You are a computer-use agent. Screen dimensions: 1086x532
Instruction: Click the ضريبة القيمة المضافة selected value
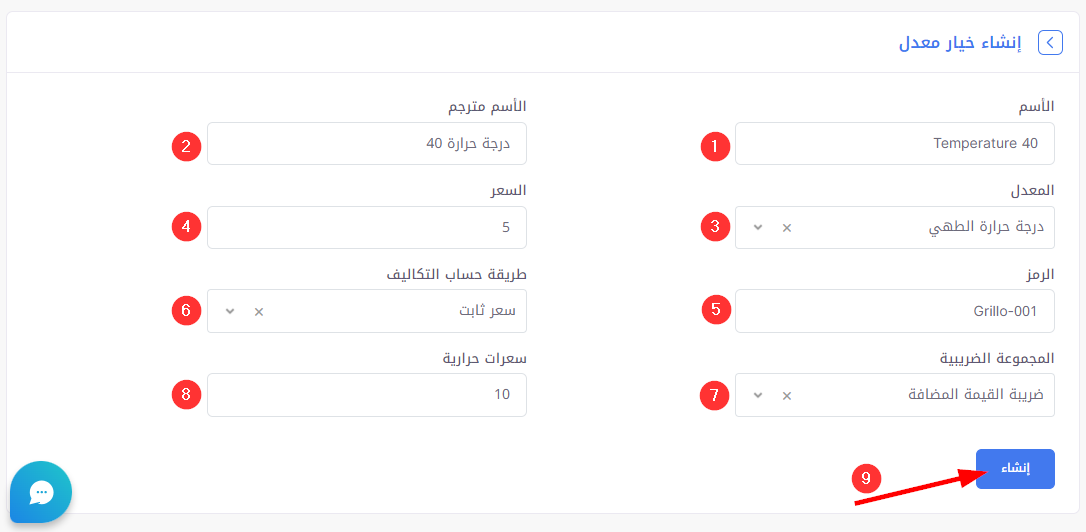(975, 396)
